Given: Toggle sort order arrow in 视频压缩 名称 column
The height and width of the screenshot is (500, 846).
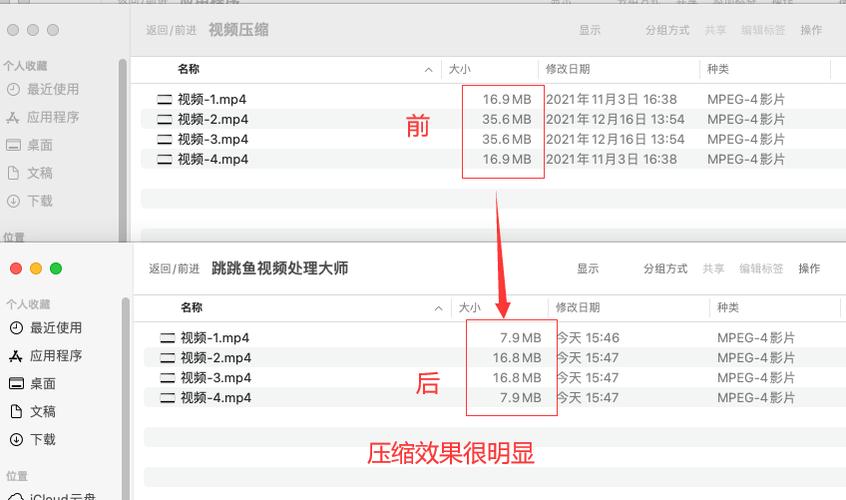Looking at the screenshot, I should coord(429,70).
